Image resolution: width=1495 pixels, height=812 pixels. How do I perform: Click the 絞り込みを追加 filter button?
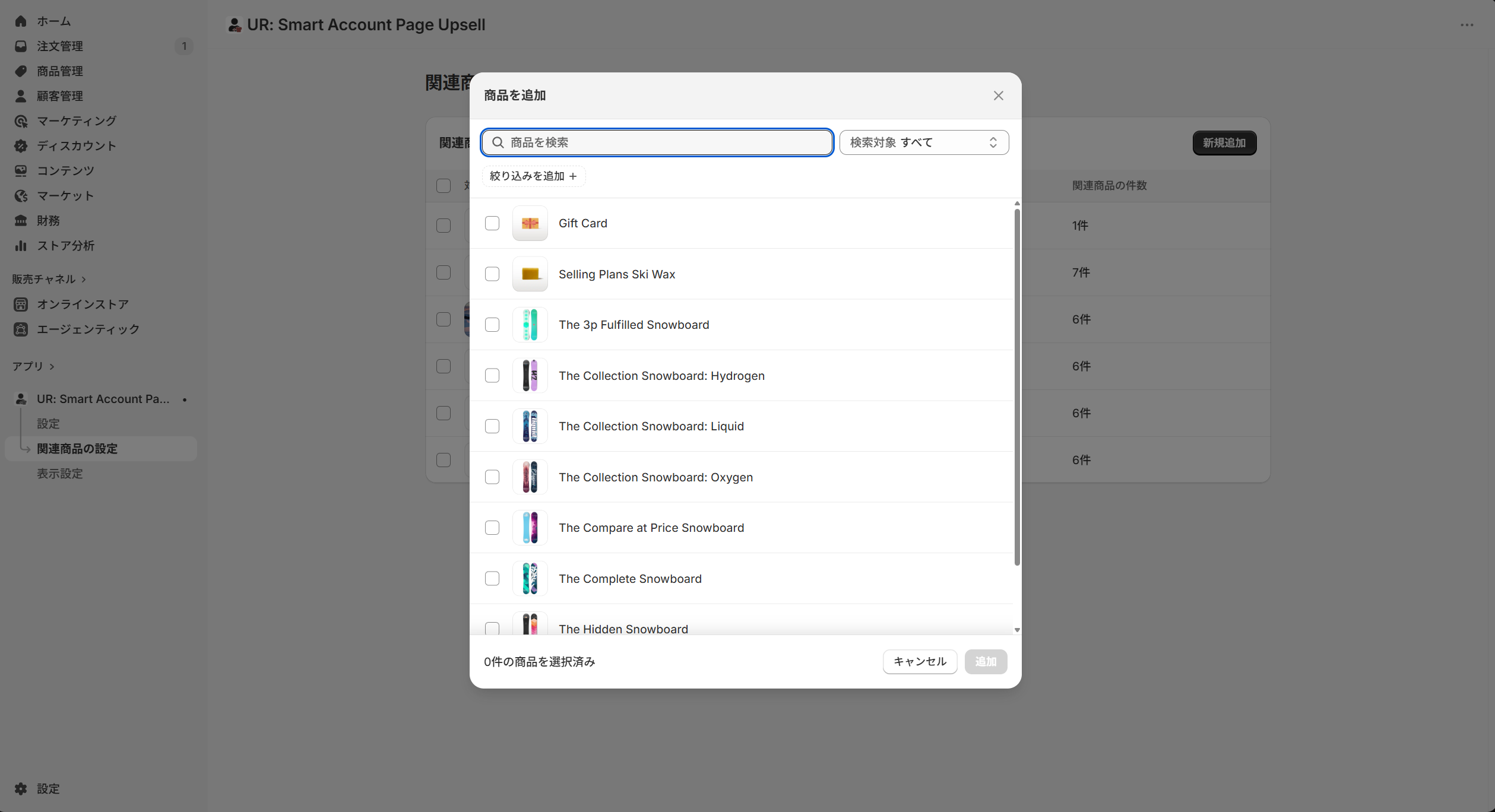point(533,176)
